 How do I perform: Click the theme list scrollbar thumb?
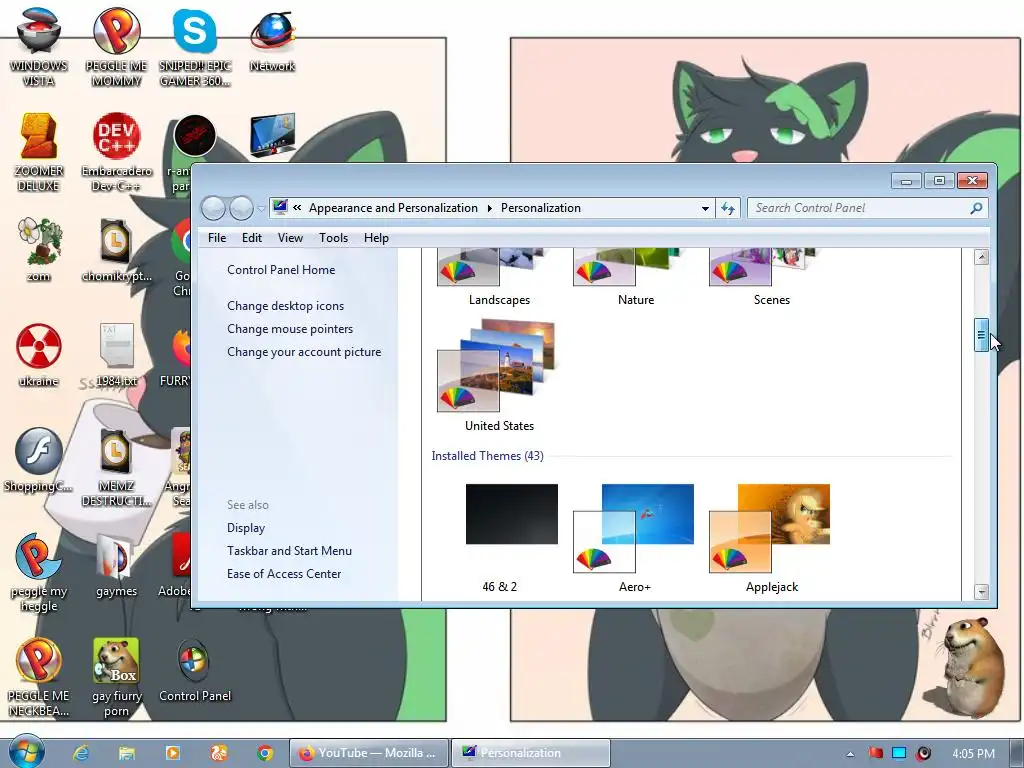(x=981, y=334)
